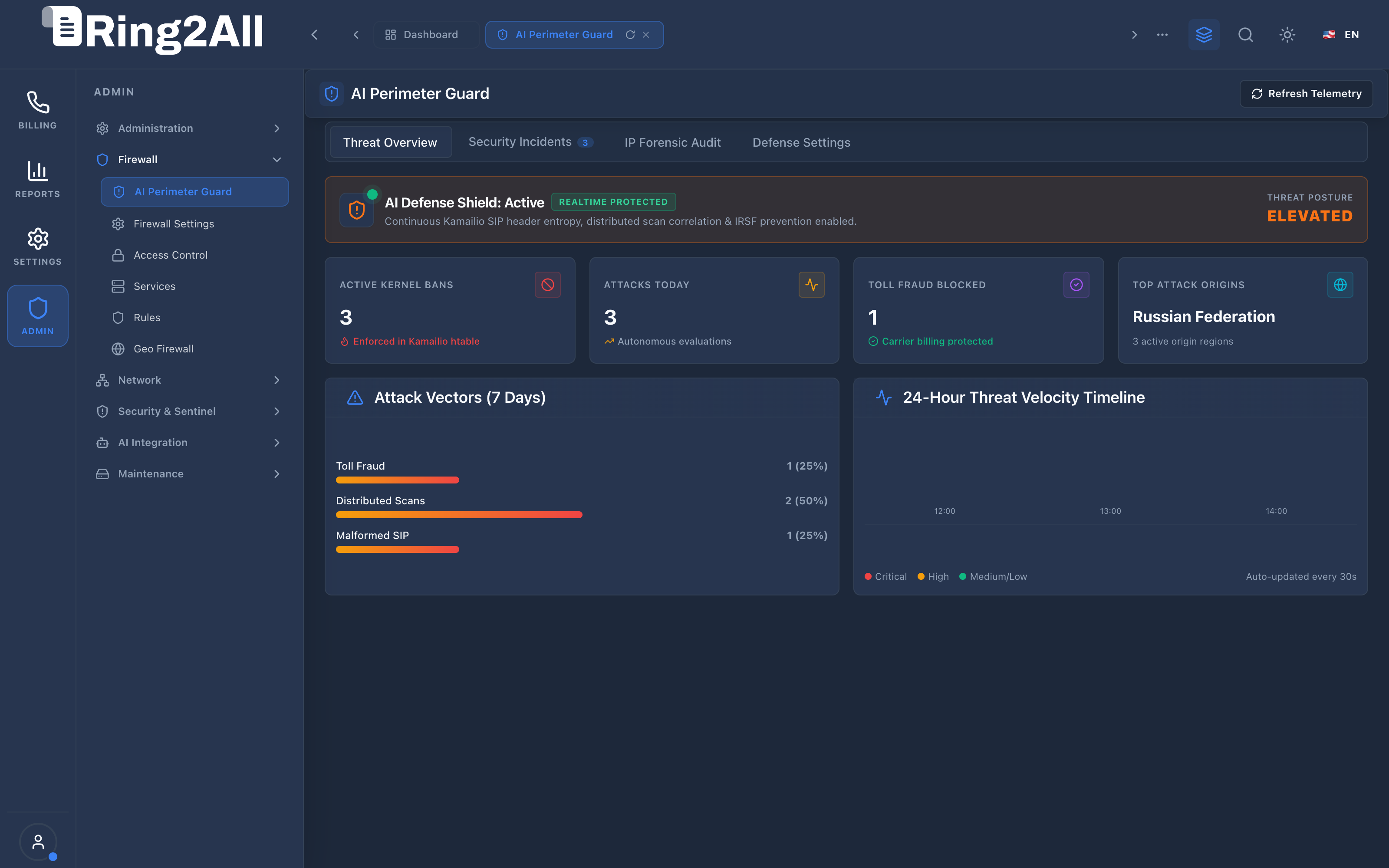The image size is (1389, 868).
Task: Click the Refresh Telemetry button
Action: click(x=1306, y=94)
